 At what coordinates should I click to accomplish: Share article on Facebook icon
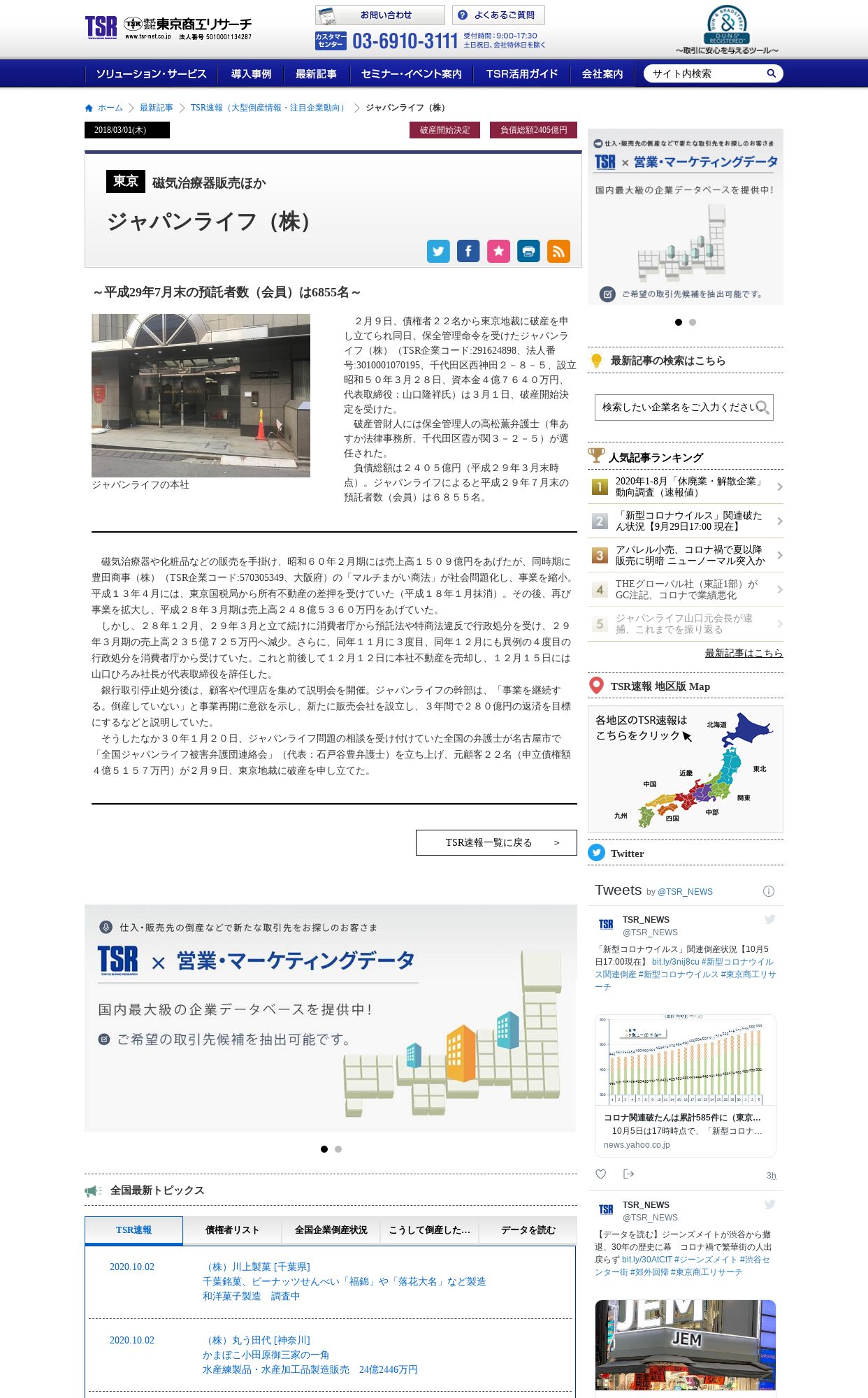click(468, 251)
